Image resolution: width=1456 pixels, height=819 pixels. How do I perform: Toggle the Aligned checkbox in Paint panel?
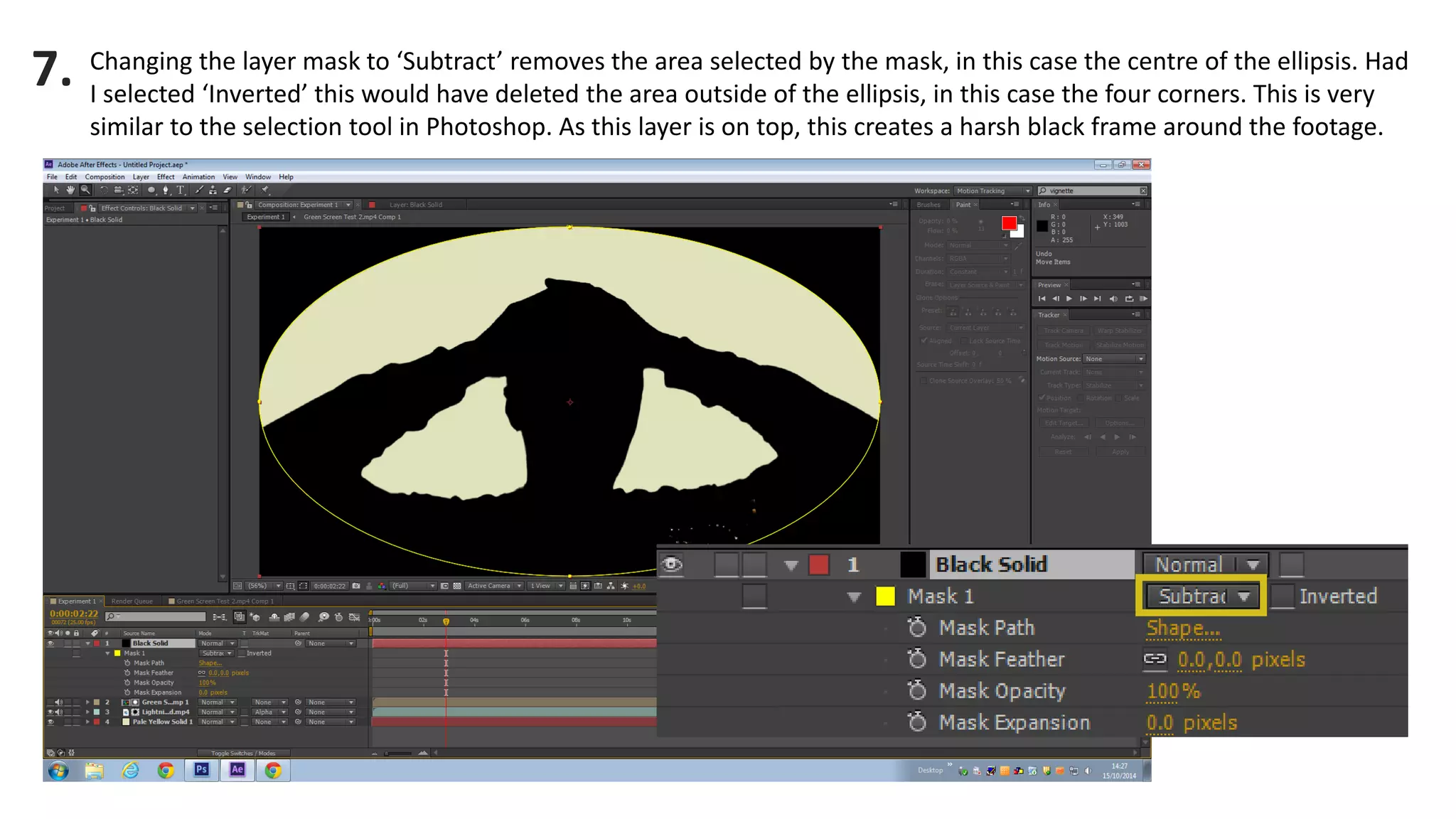click(924, 341)
